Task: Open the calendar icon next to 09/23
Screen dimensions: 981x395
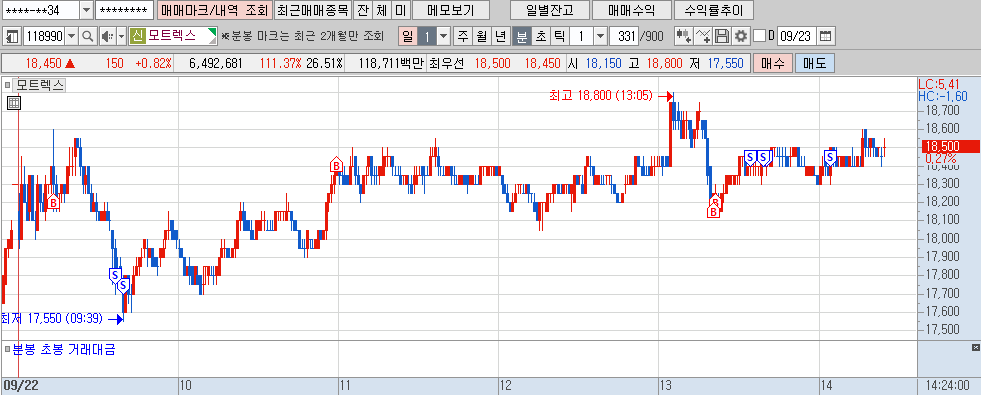Action: (x=826, y=36)
